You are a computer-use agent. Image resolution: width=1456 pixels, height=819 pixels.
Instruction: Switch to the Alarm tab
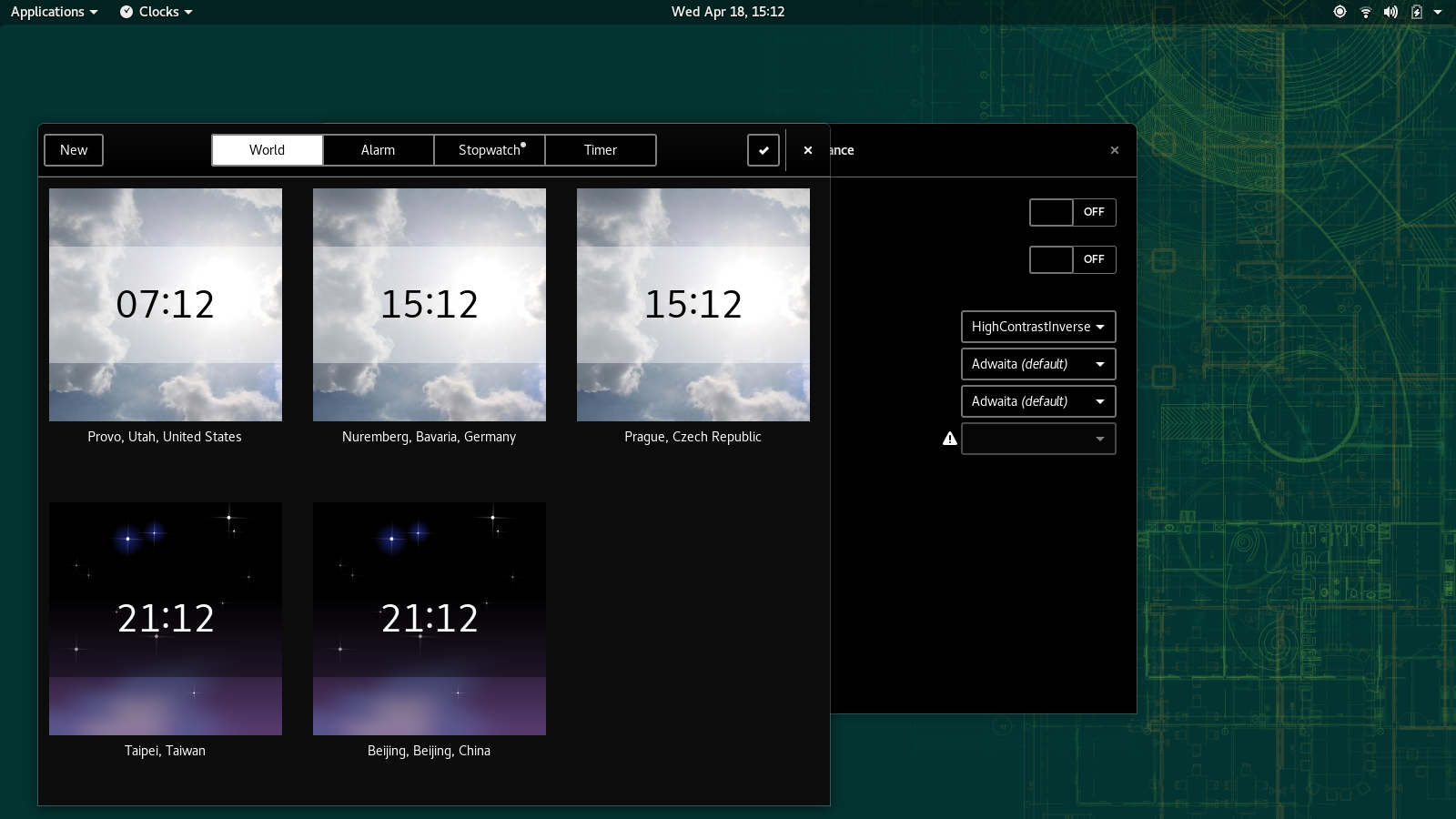point(378,150)
